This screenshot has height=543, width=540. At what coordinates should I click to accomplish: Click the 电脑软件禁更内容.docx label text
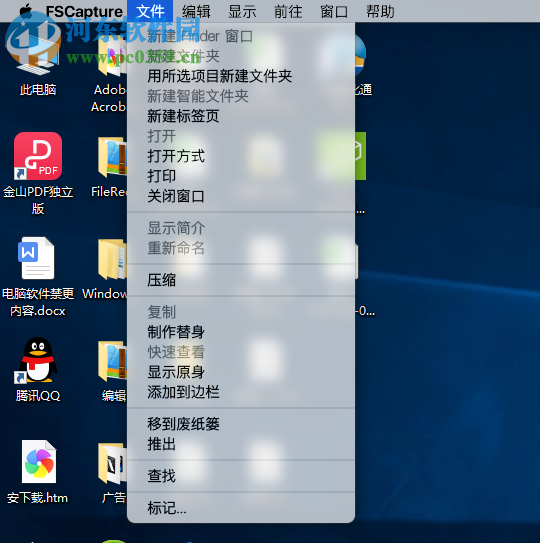coord(38,302)
